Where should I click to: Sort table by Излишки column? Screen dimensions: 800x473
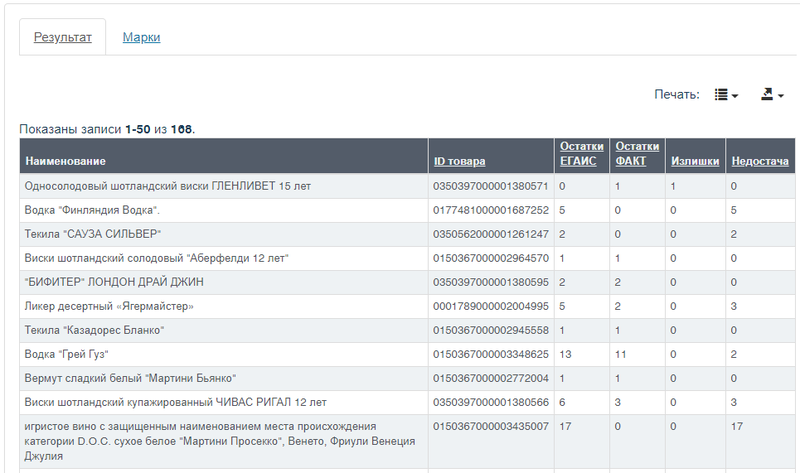pos(695,161)
